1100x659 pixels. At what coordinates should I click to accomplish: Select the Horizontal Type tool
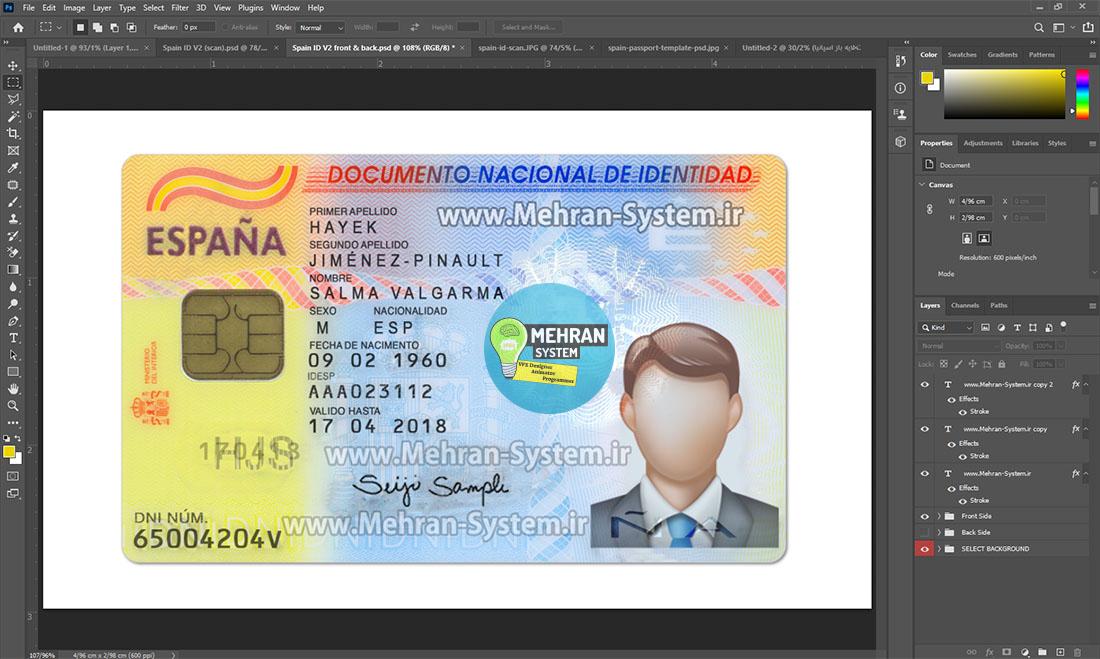tap(13, 337)
